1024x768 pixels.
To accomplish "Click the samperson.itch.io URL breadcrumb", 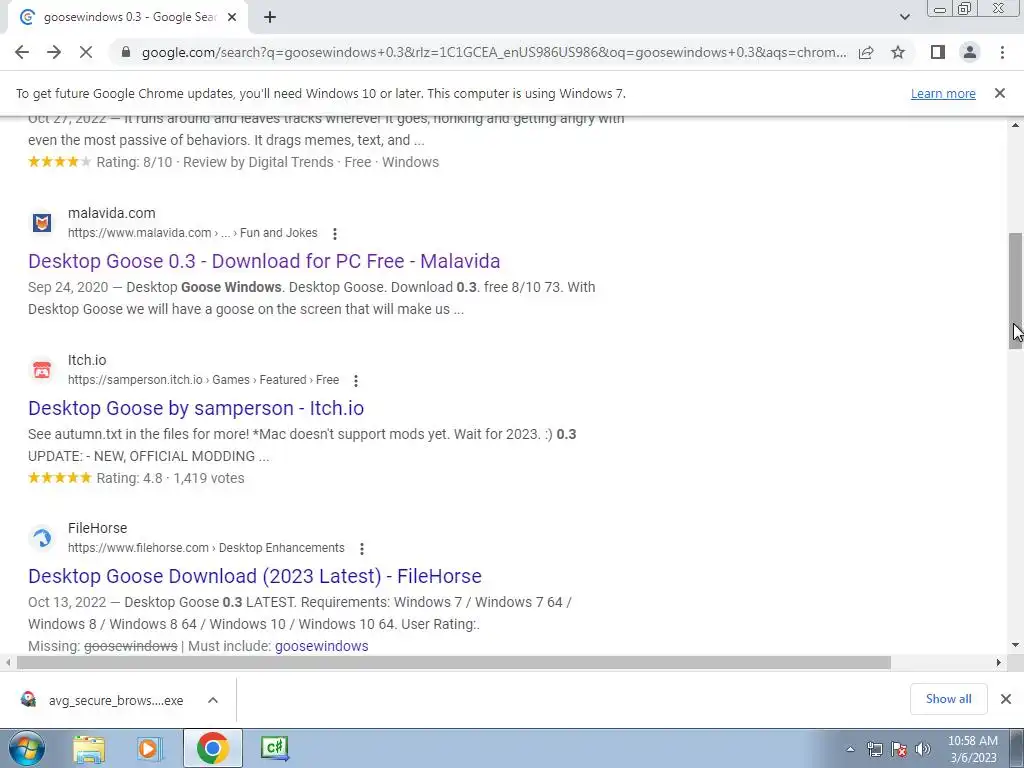I will tap(203, 380).
